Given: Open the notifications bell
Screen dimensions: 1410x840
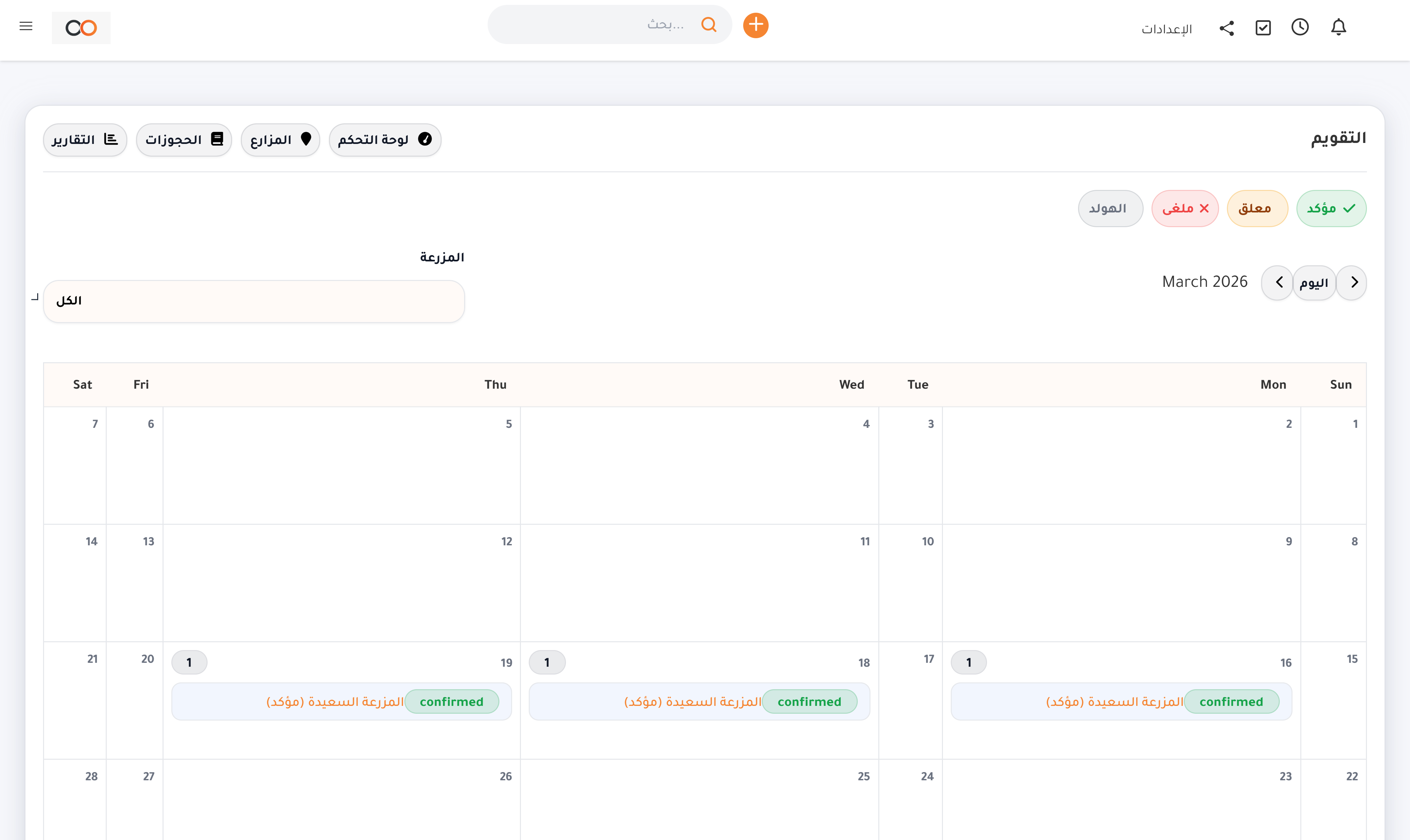Looking at the screenshot, I should (x=1339, y=27).
